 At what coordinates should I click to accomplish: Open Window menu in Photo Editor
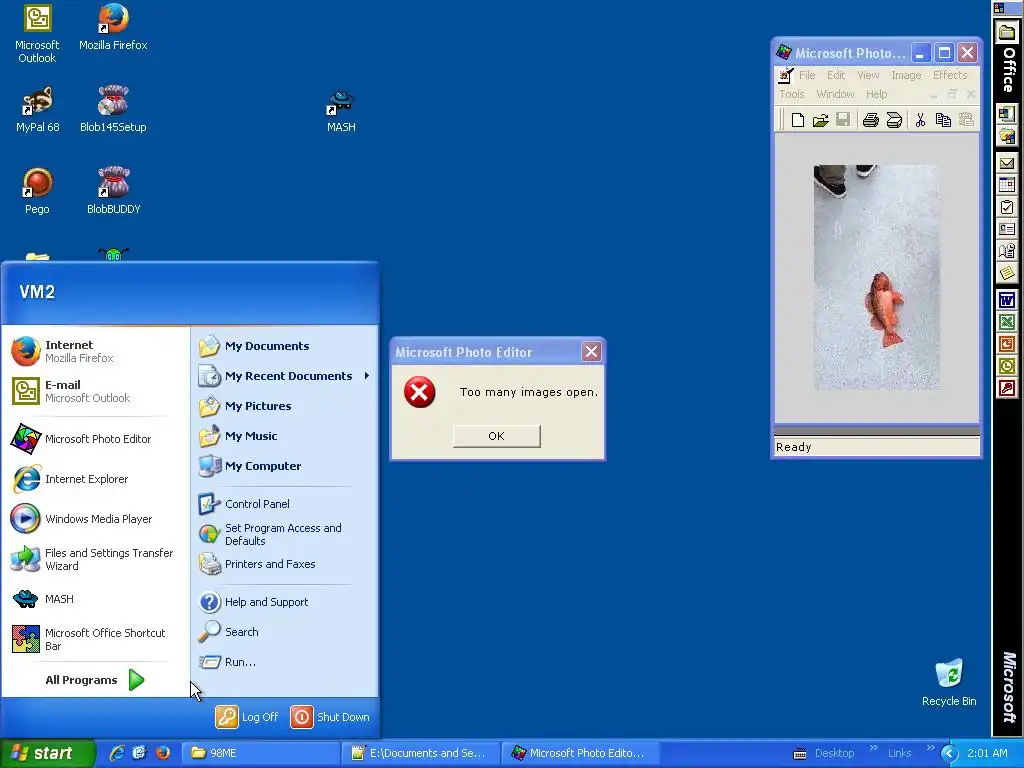pyautogui.click(x=835, y=94)
